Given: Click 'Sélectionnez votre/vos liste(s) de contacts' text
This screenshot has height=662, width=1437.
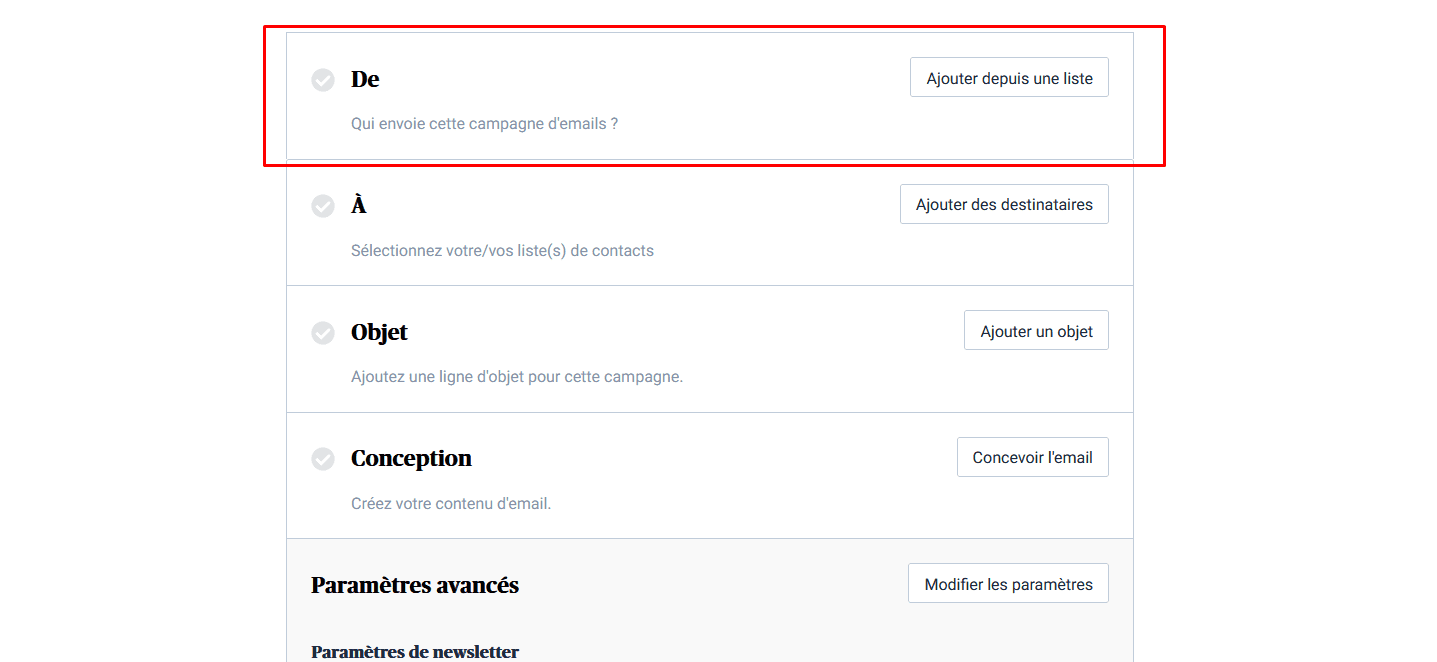Looking at the screenshot, I should pyautogui.click(x=502, y=250).
